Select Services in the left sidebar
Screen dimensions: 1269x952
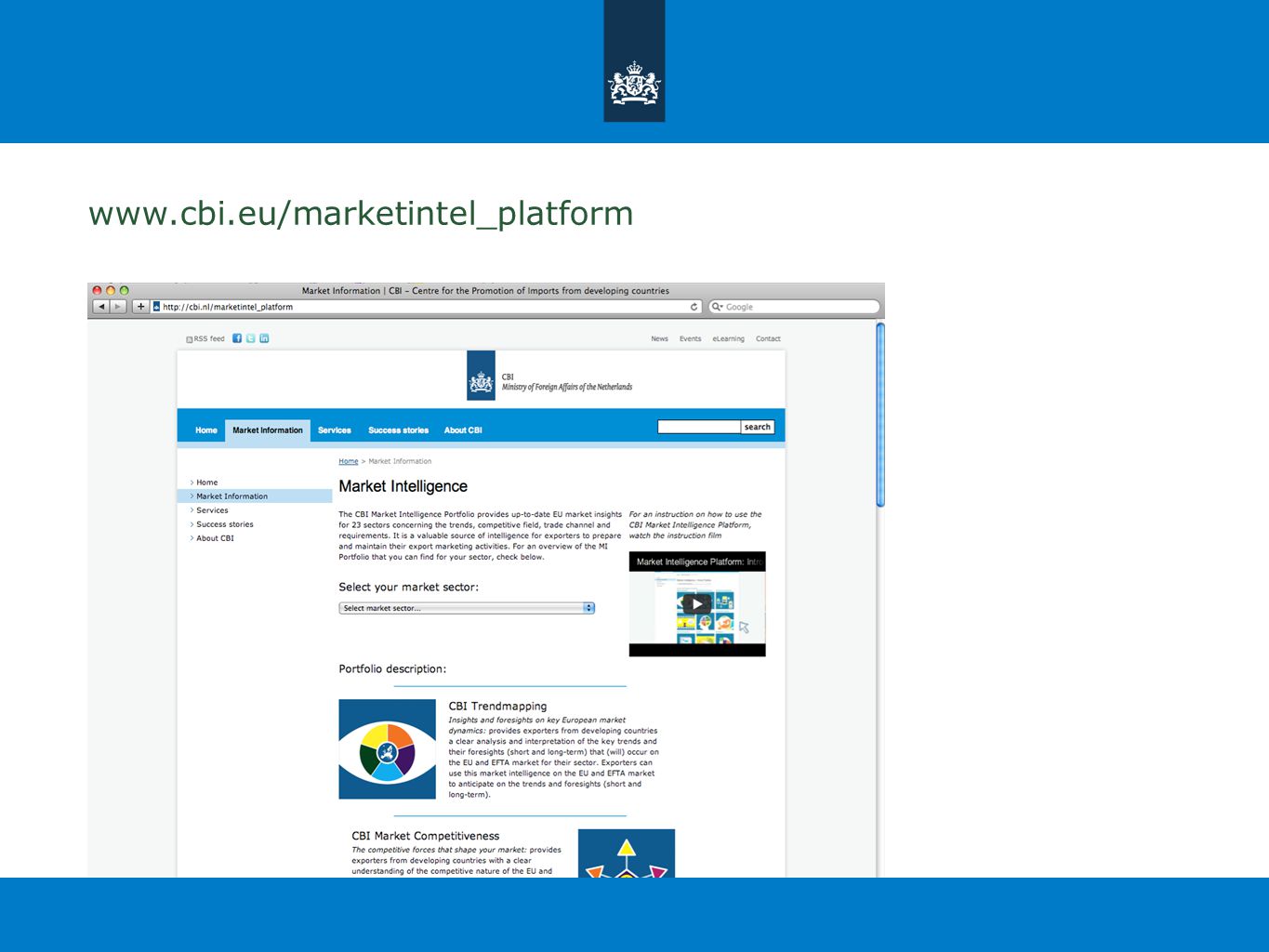click(x=212, y=510)
